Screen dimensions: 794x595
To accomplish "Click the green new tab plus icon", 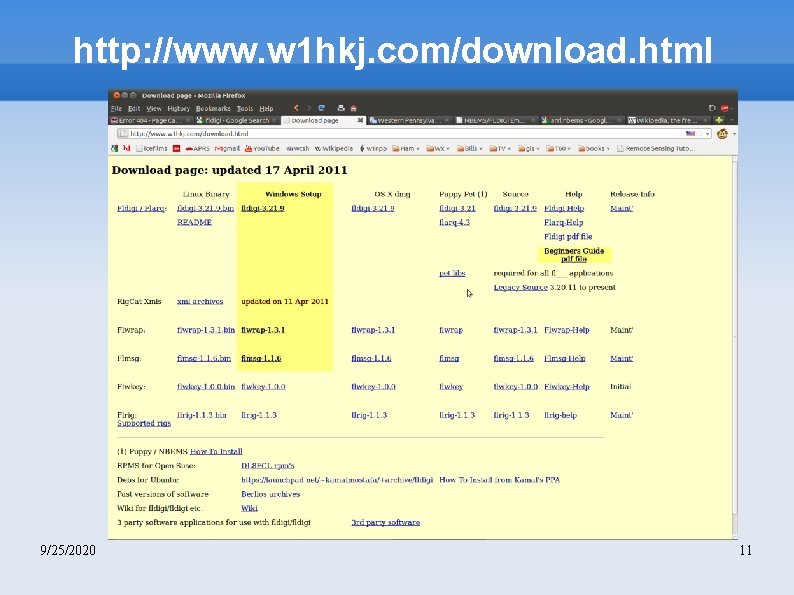I will 719,120.
